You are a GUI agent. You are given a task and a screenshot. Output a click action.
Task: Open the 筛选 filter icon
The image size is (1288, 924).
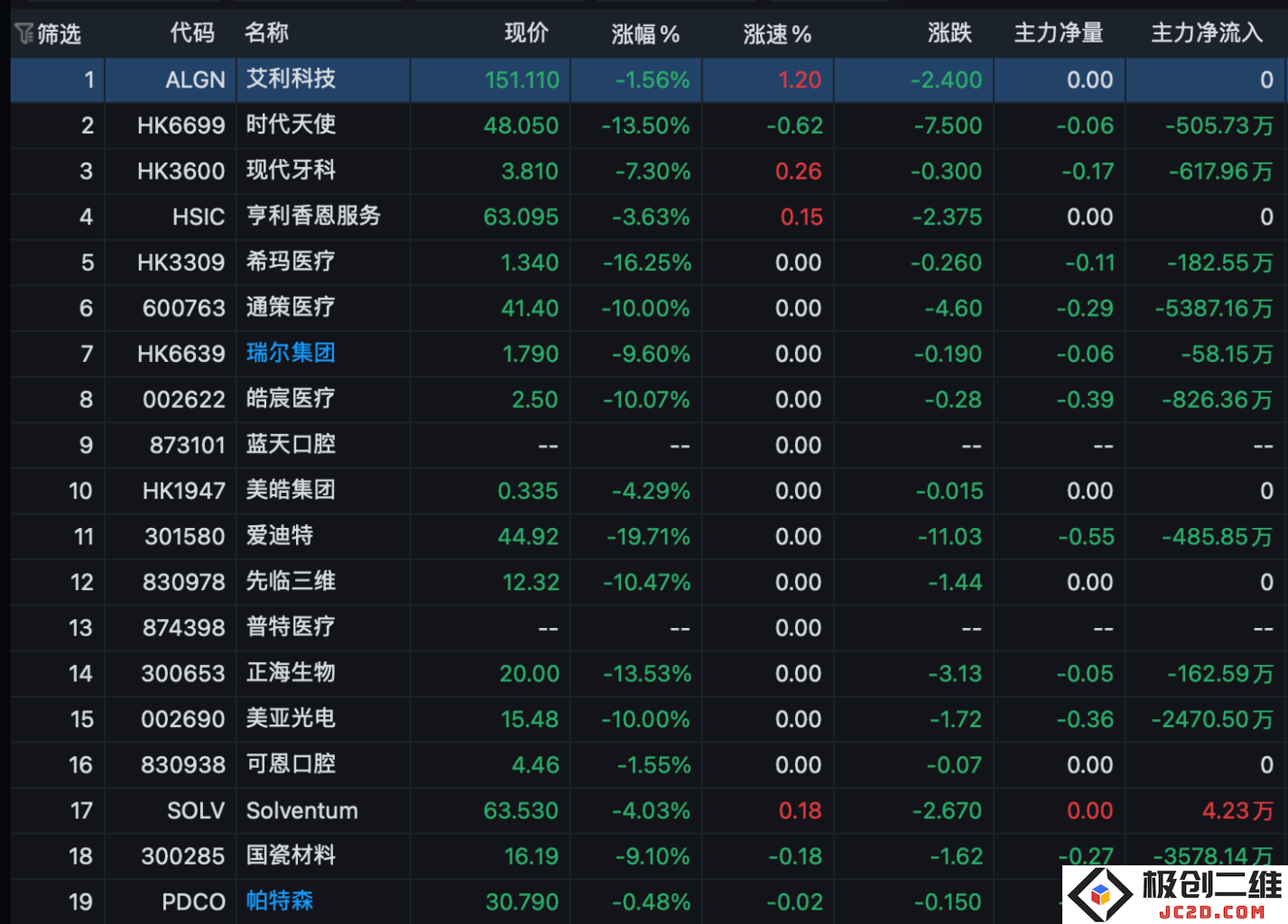click(x=24, y=34)
